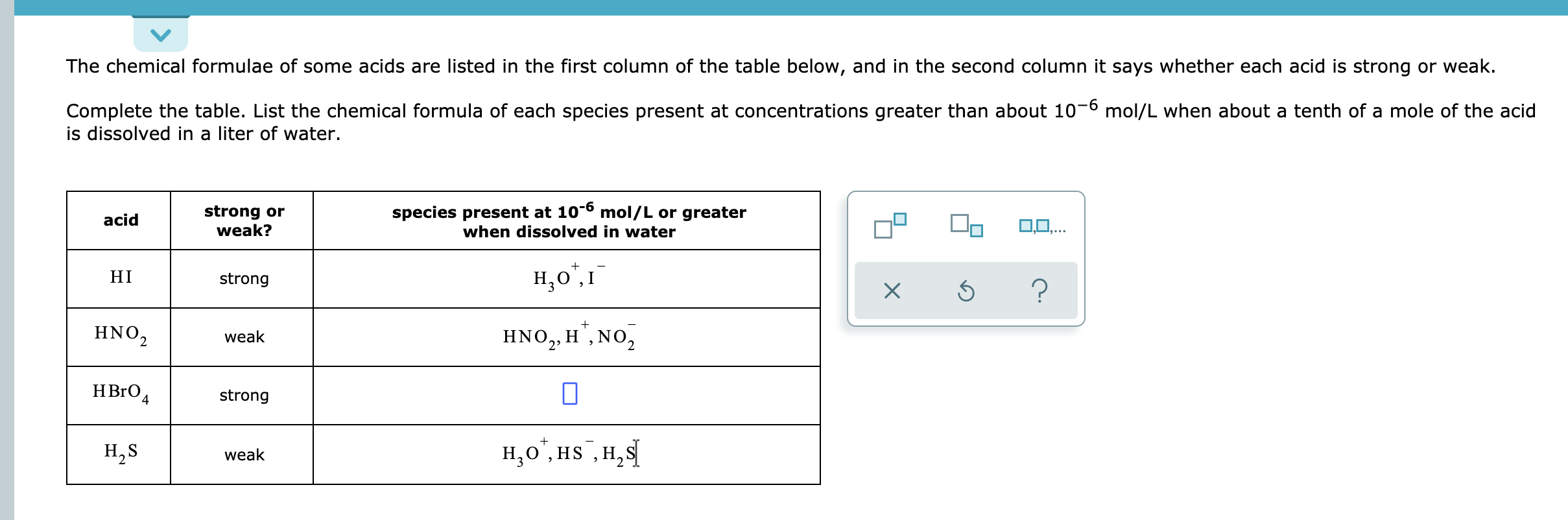This screenshot has height=520, width=1568.
Task: Click the superscript template icon
Action: 890,226
